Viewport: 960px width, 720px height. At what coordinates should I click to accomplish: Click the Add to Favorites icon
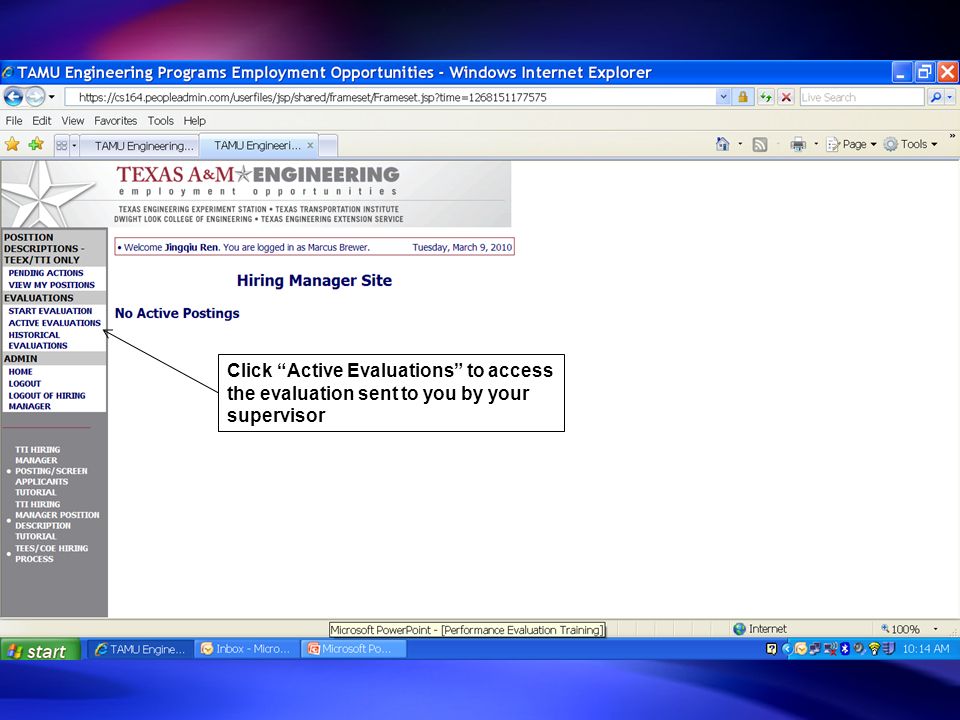[x=36, y=144]
